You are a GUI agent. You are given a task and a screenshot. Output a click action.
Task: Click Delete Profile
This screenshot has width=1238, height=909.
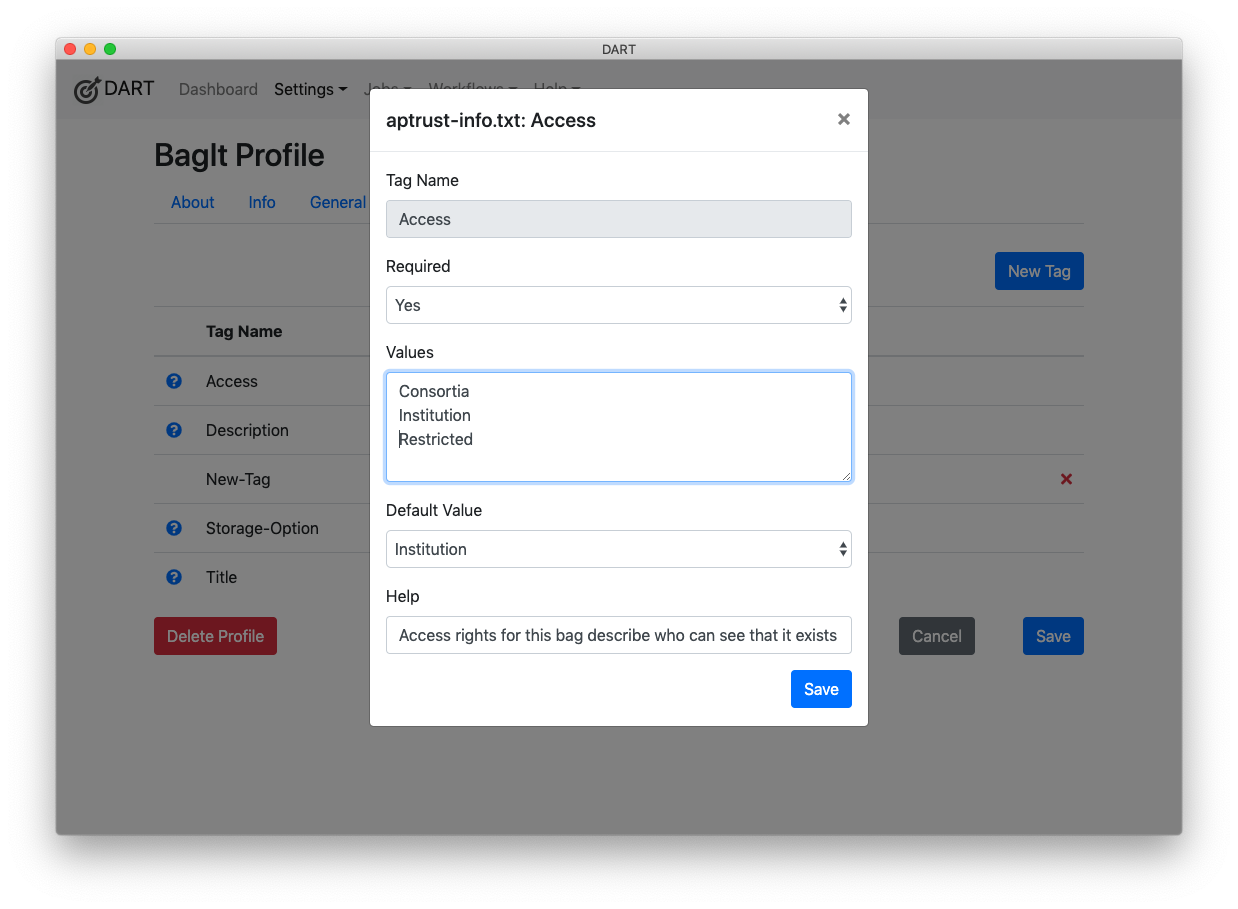coord(215,636)
